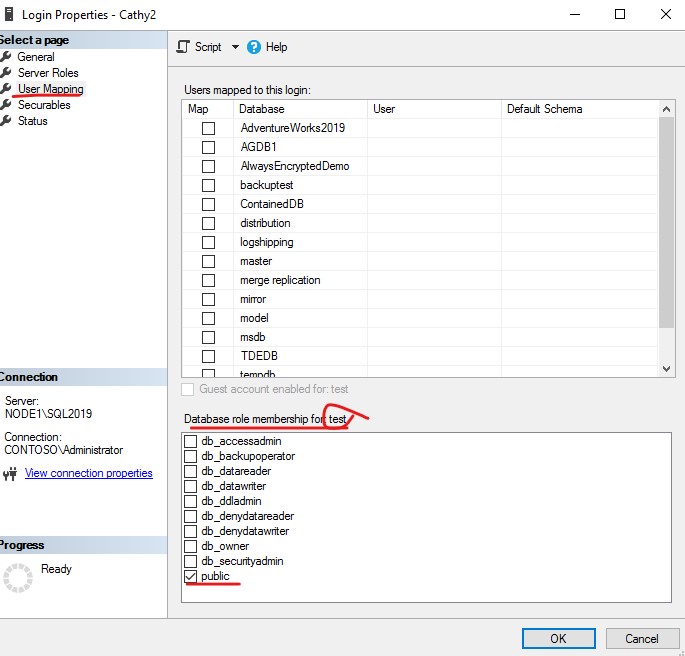Tick the db_denydatareader role
685x656 pixels.
click(190, 516)
